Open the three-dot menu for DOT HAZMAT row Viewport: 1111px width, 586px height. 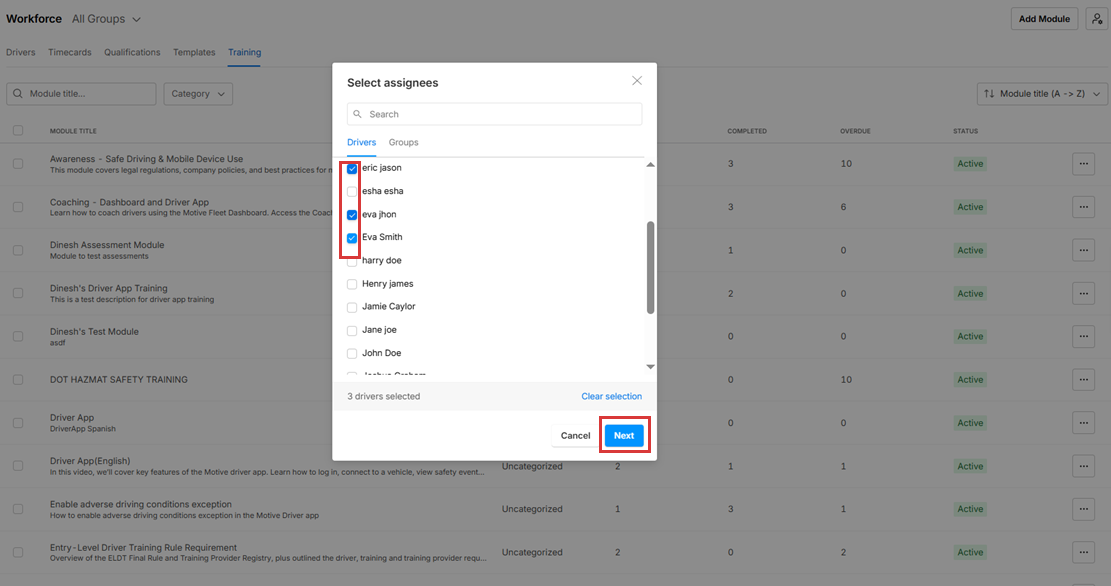(1083, 380)
